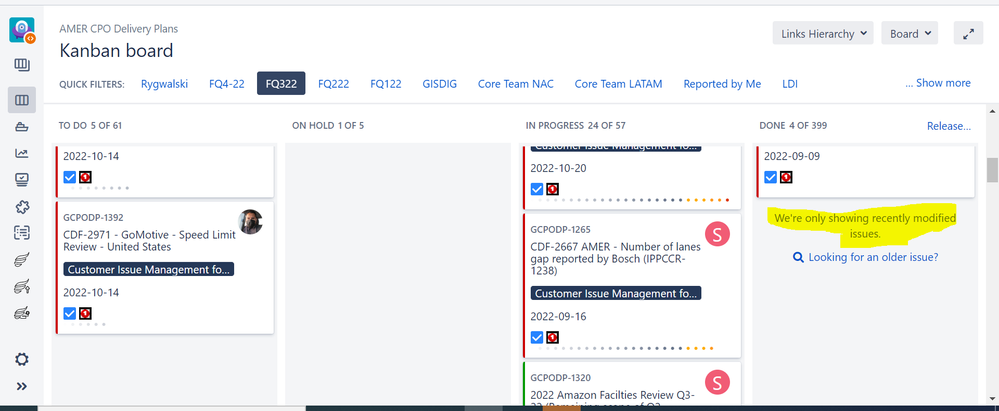Click Number of lanes gap reported by Bosch title
Image resolution: width=999 pixels, height=411 pixels.
[x=615, y=259]
